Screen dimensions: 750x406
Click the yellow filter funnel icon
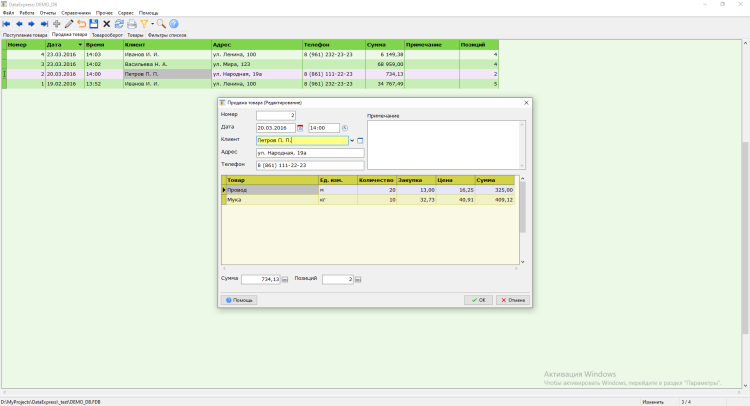(x=144, y=24)
